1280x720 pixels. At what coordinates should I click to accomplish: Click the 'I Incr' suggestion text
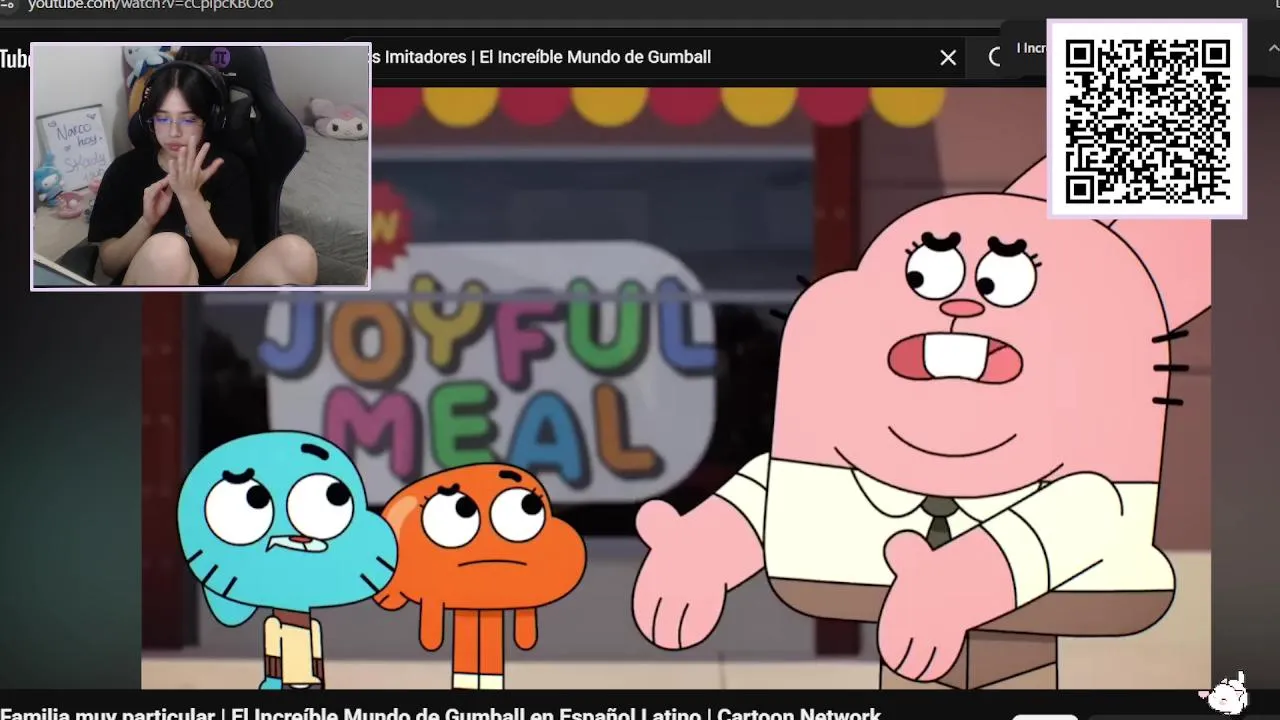(1031, 48)
